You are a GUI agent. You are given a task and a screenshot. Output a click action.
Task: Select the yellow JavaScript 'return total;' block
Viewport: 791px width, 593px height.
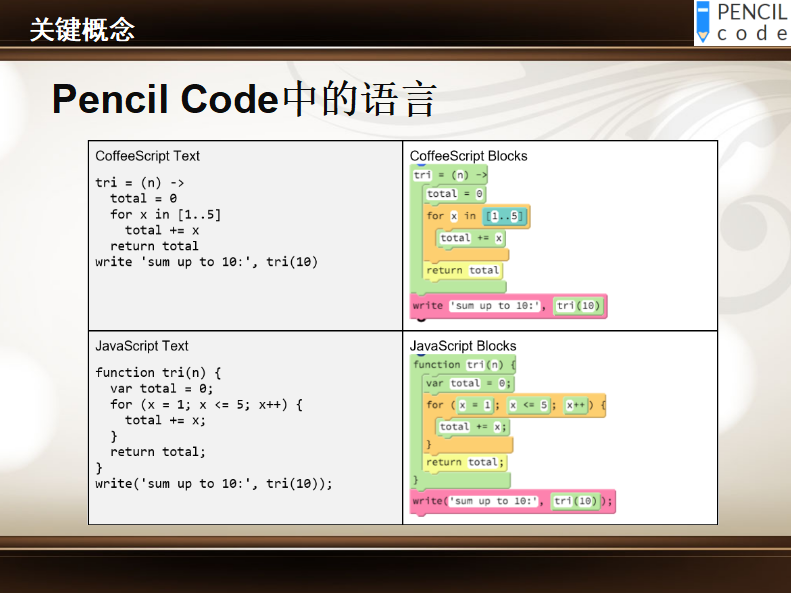[465, 462]
